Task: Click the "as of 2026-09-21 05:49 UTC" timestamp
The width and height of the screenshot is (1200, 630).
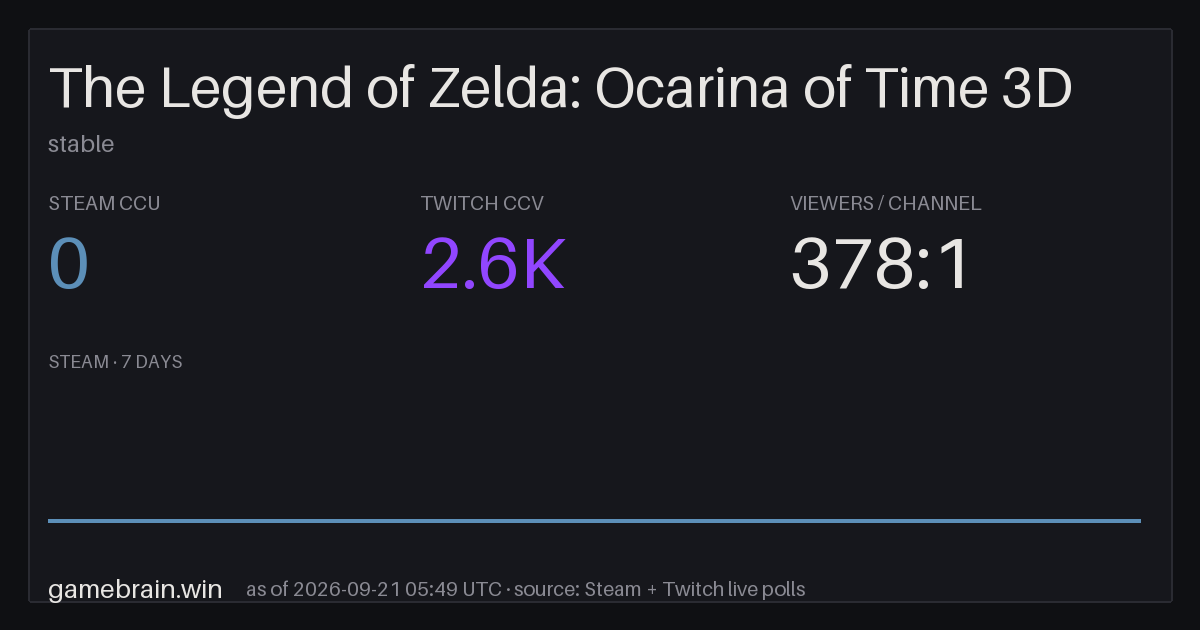Action: point(374,589)
